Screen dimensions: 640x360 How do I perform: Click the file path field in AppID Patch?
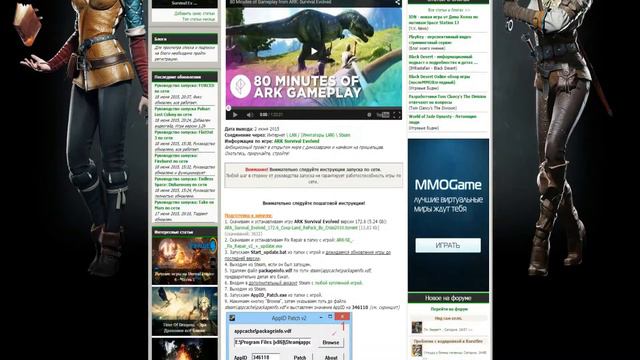click(274, 342)
